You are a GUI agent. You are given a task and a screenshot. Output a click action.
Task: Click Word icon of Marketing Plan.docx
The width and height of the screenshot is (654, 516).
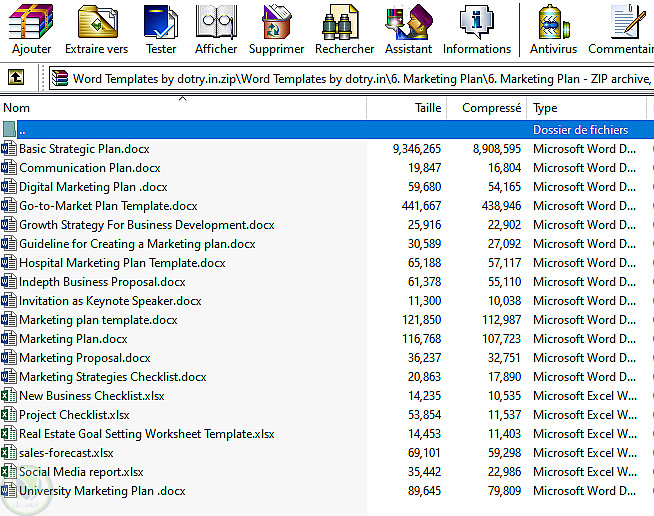(9, 338)
